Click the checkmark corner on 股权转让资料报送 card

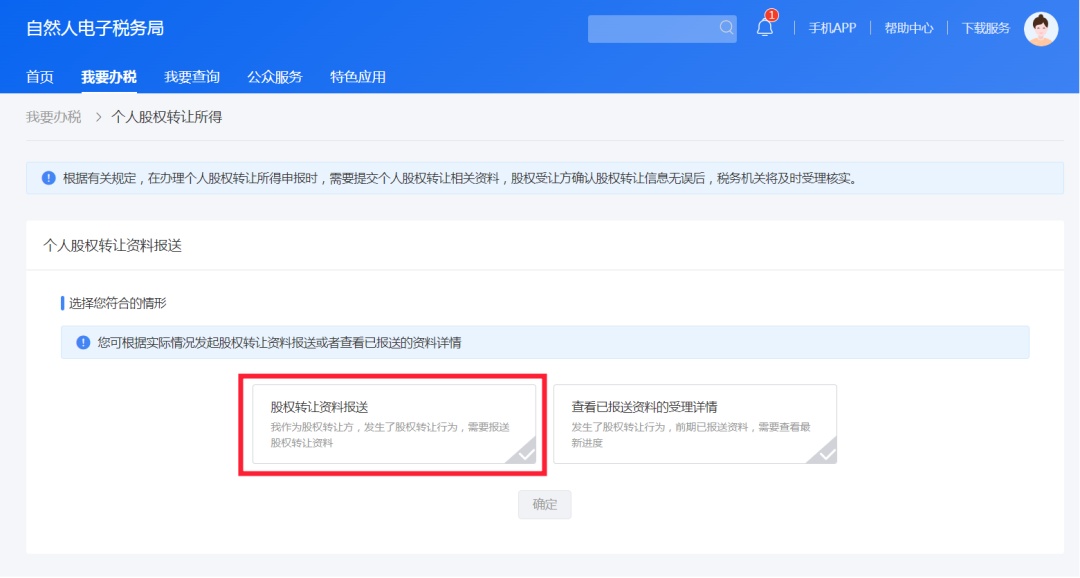pos(523,451)
